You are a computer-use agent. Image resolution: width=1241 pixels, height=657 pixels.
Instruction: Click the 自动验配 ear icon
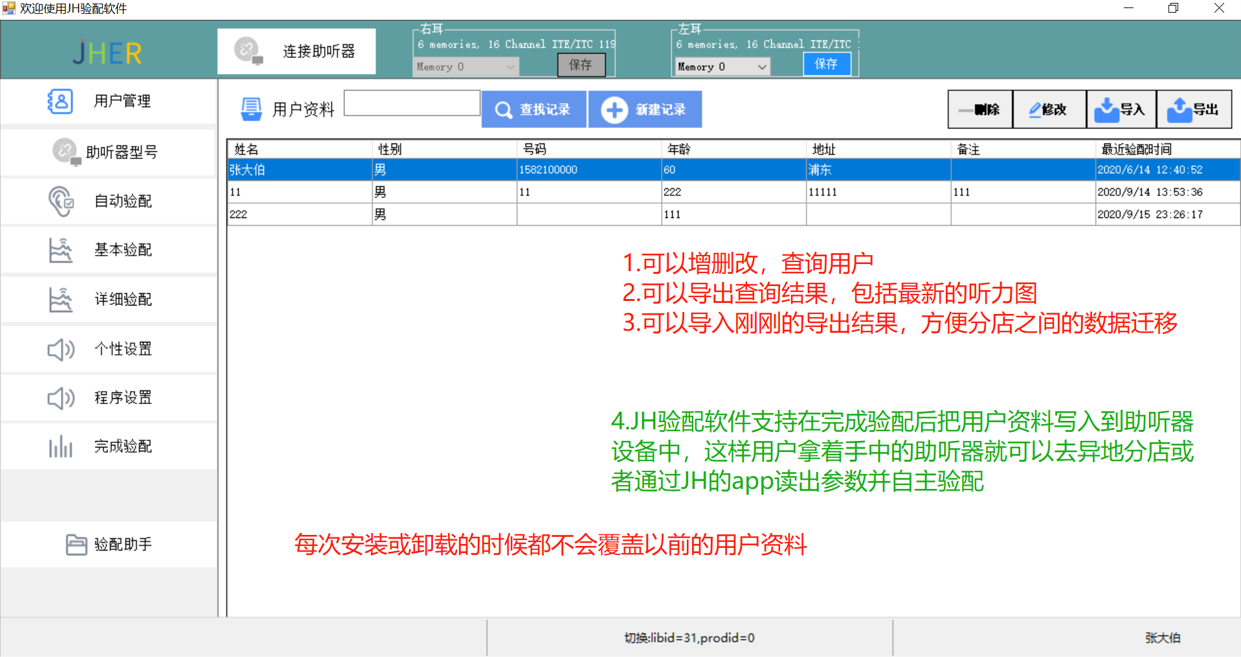[x=60, y=201]
